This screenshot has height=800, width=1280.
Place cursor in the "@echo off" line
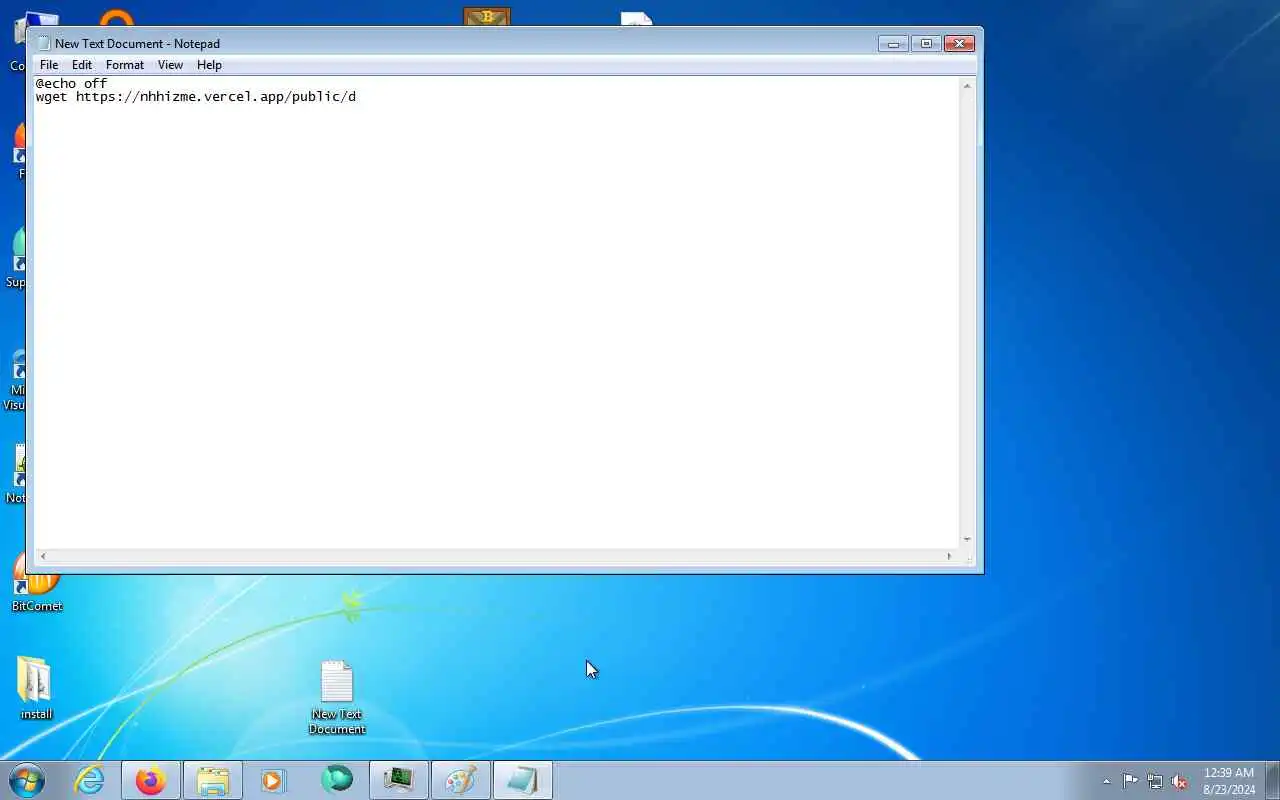coord(72,84)
